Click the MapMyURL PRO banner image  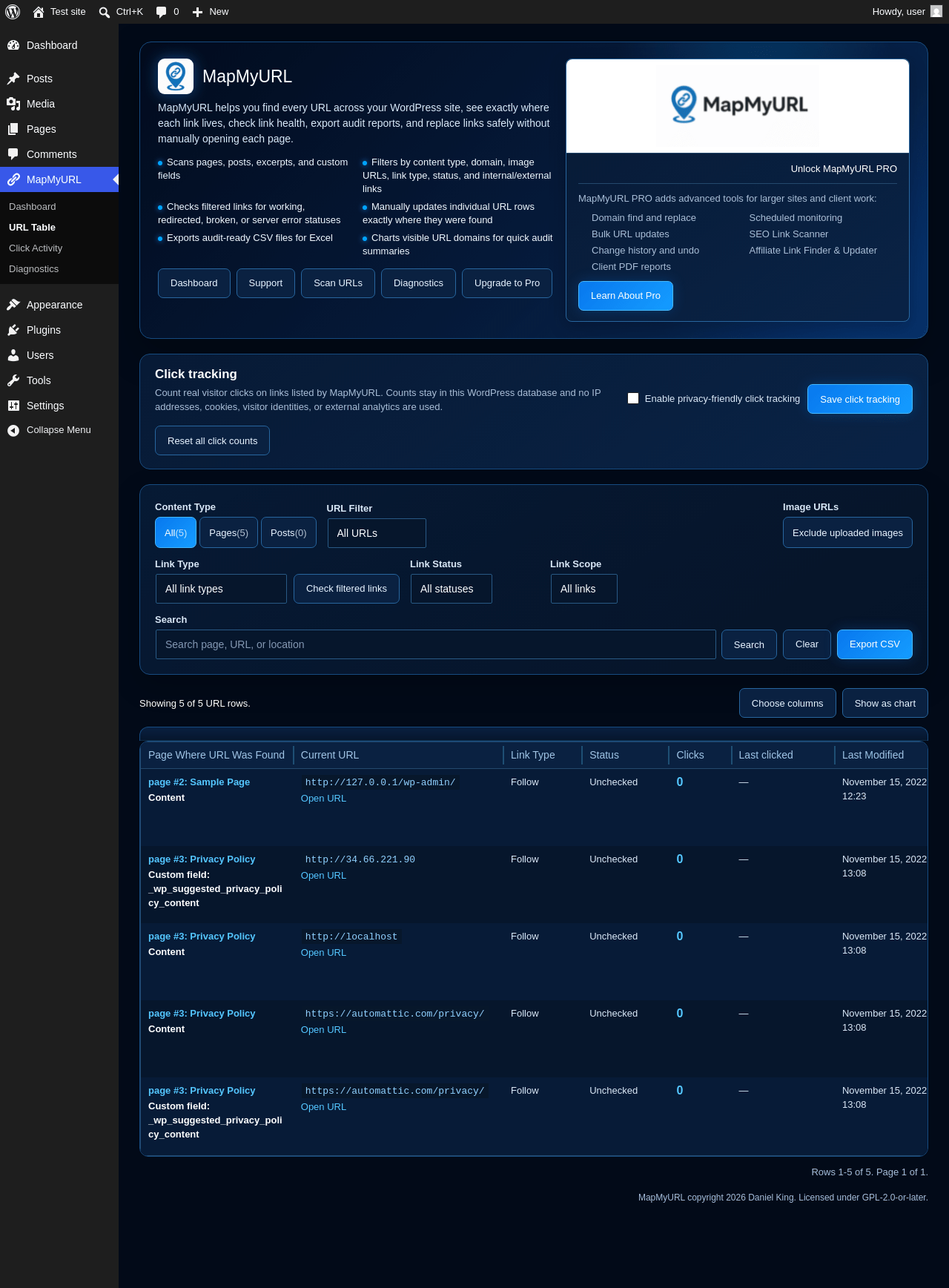[x=738, y=106]
